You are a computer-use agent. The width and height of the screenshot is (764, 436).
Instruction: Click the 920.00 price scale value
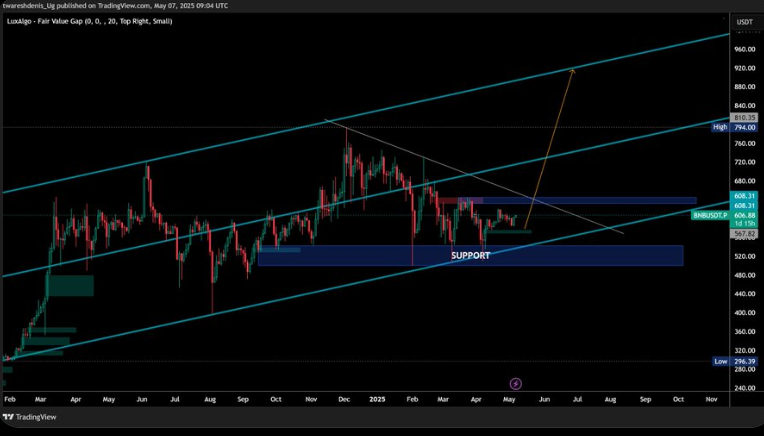[x=745, y=68]
